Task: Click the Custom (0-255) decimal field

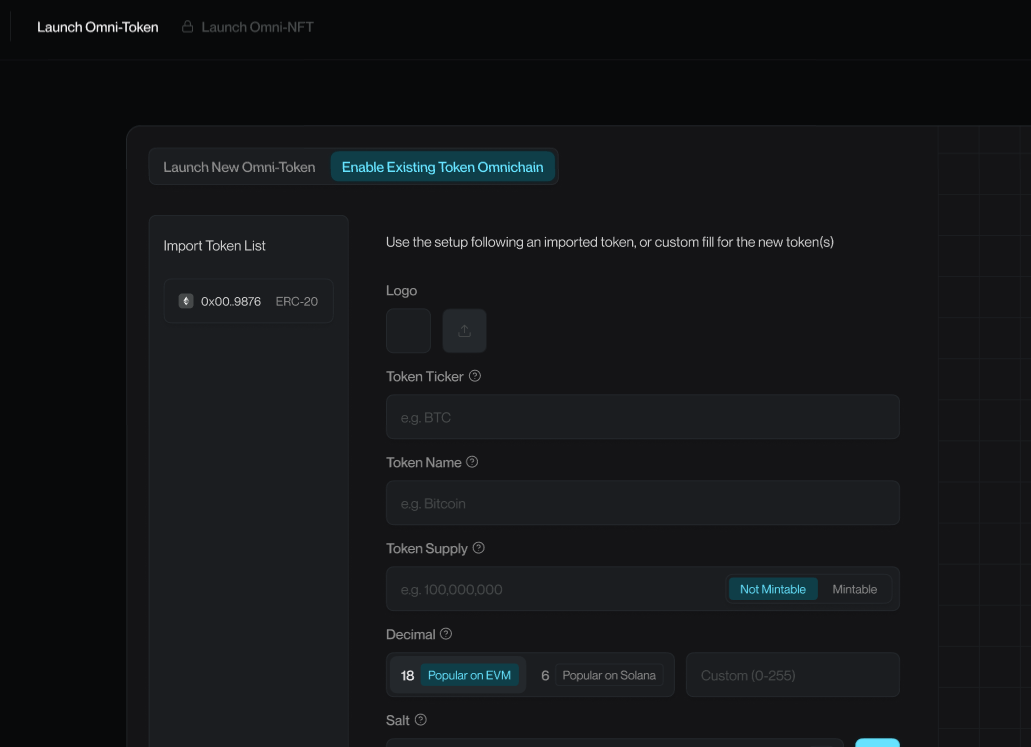Action: [x=792, y=676]
